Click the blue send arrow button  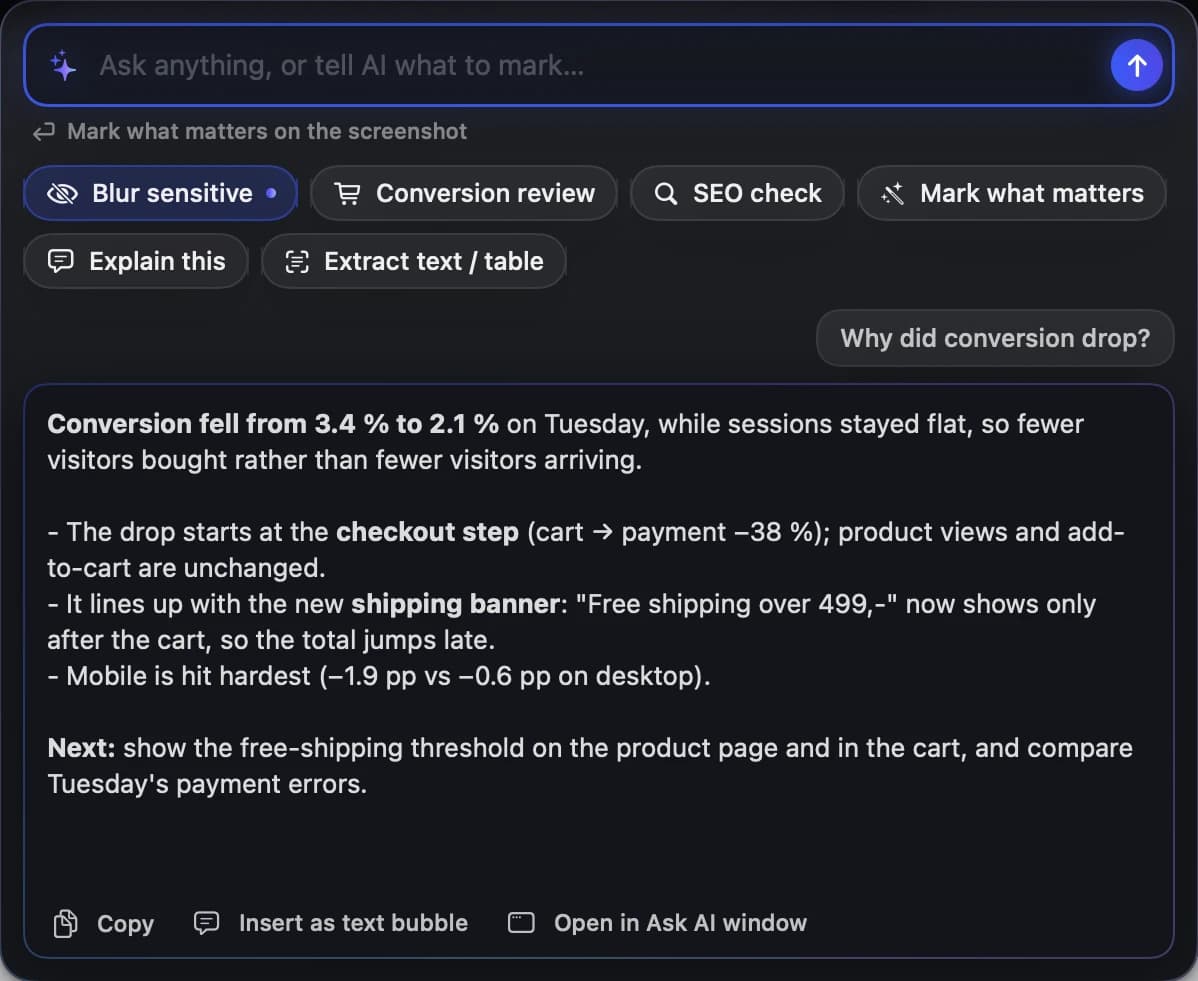click(1136, 65)
